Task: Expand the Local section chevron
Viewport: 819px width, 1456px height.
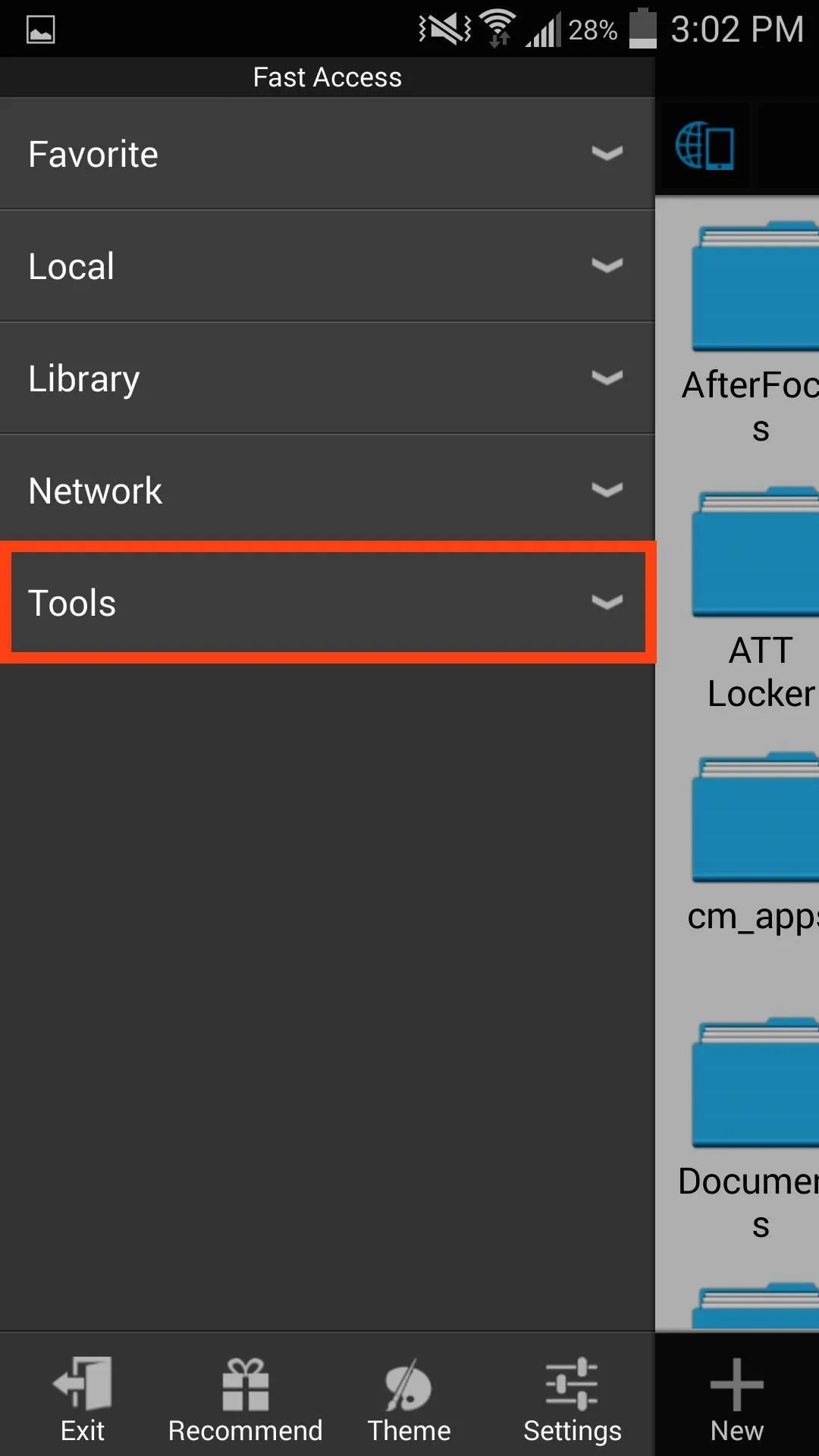Action: 607,266
